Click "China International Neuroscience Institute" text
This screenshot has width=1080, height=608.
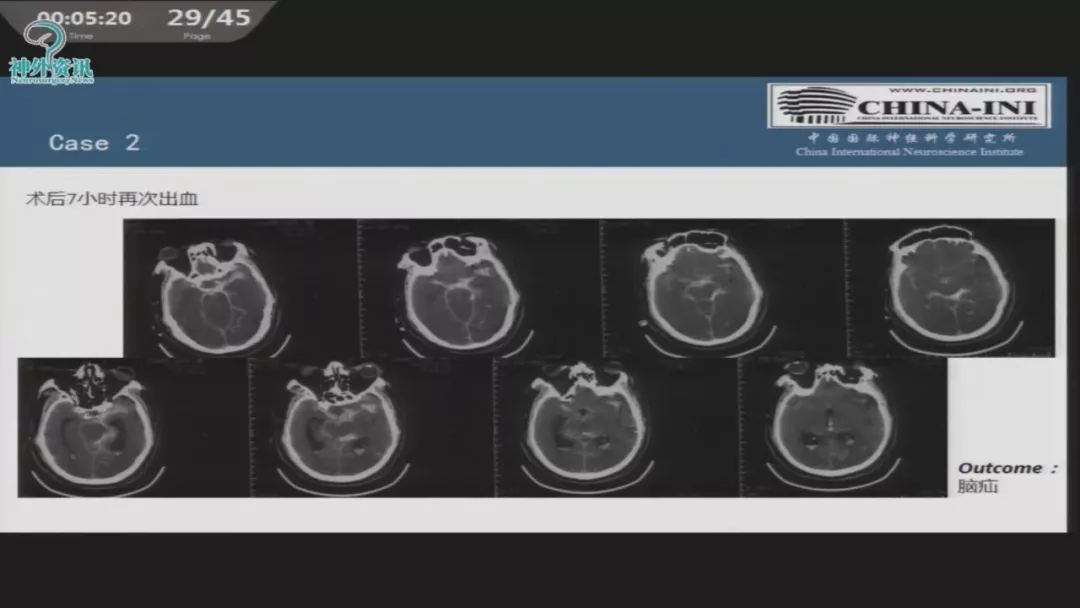(x=909, y=151)
